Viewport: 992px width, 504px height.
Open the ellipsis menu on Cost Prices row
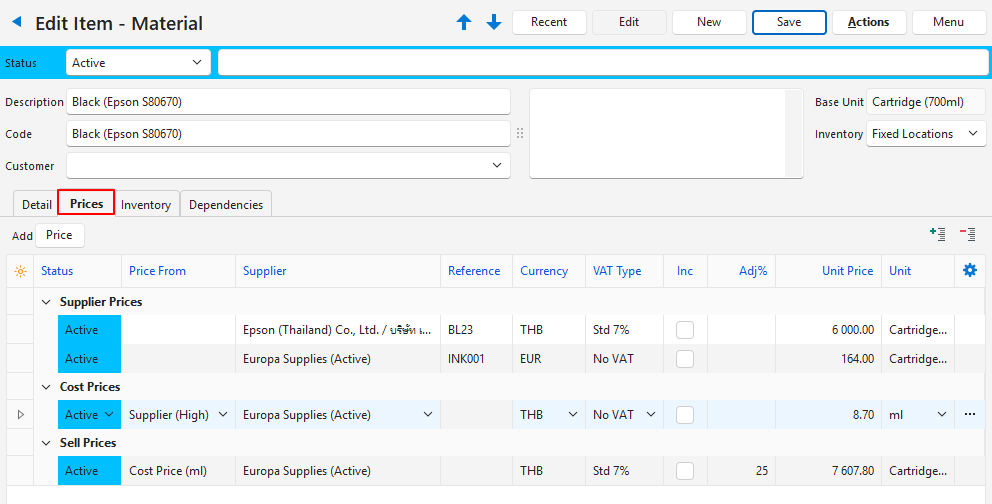coord(969,414)
